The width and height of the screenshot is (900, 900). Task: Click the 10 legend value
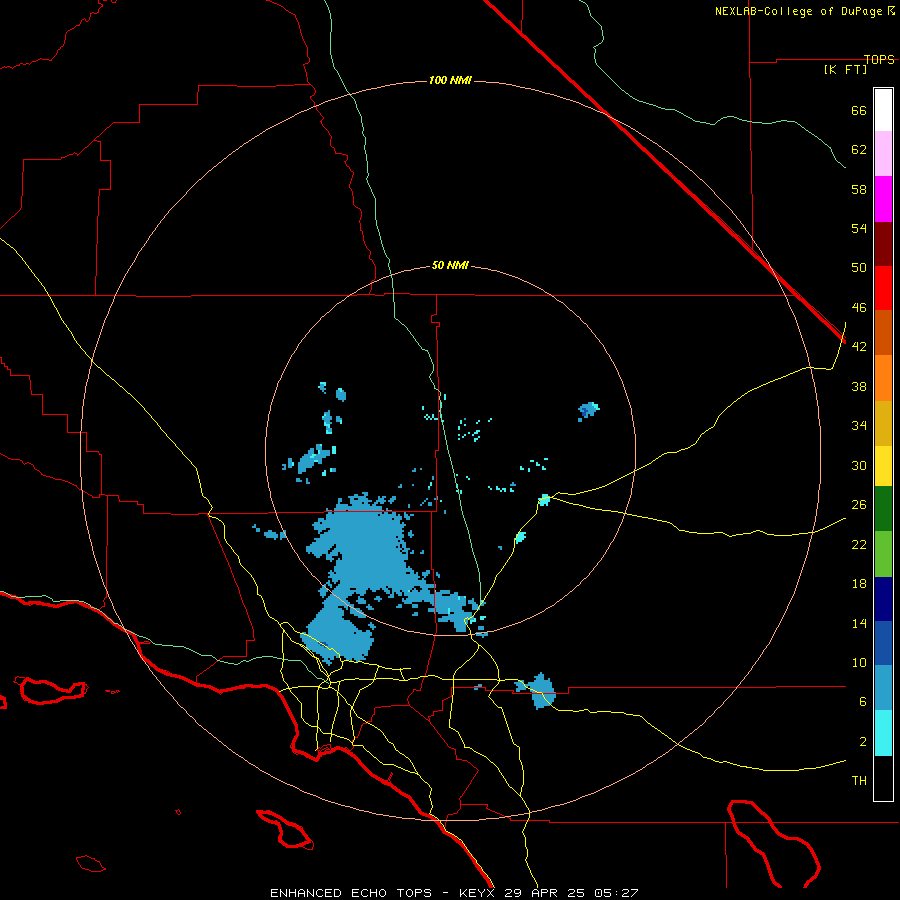(x=859, y=662)
